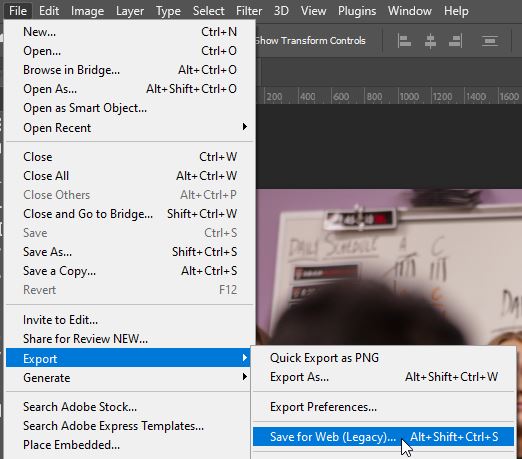The width and height of the screenshot is (522, 459).
Task: Click the Align horizontal centers icon
Action: (430, 41)
